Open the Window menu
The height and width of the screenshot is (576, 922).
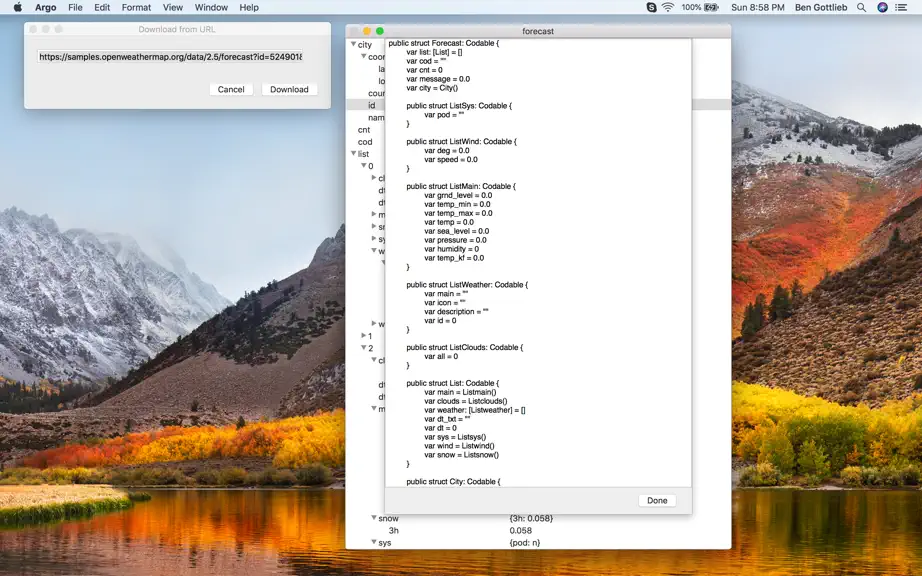(x=211, y=7)
